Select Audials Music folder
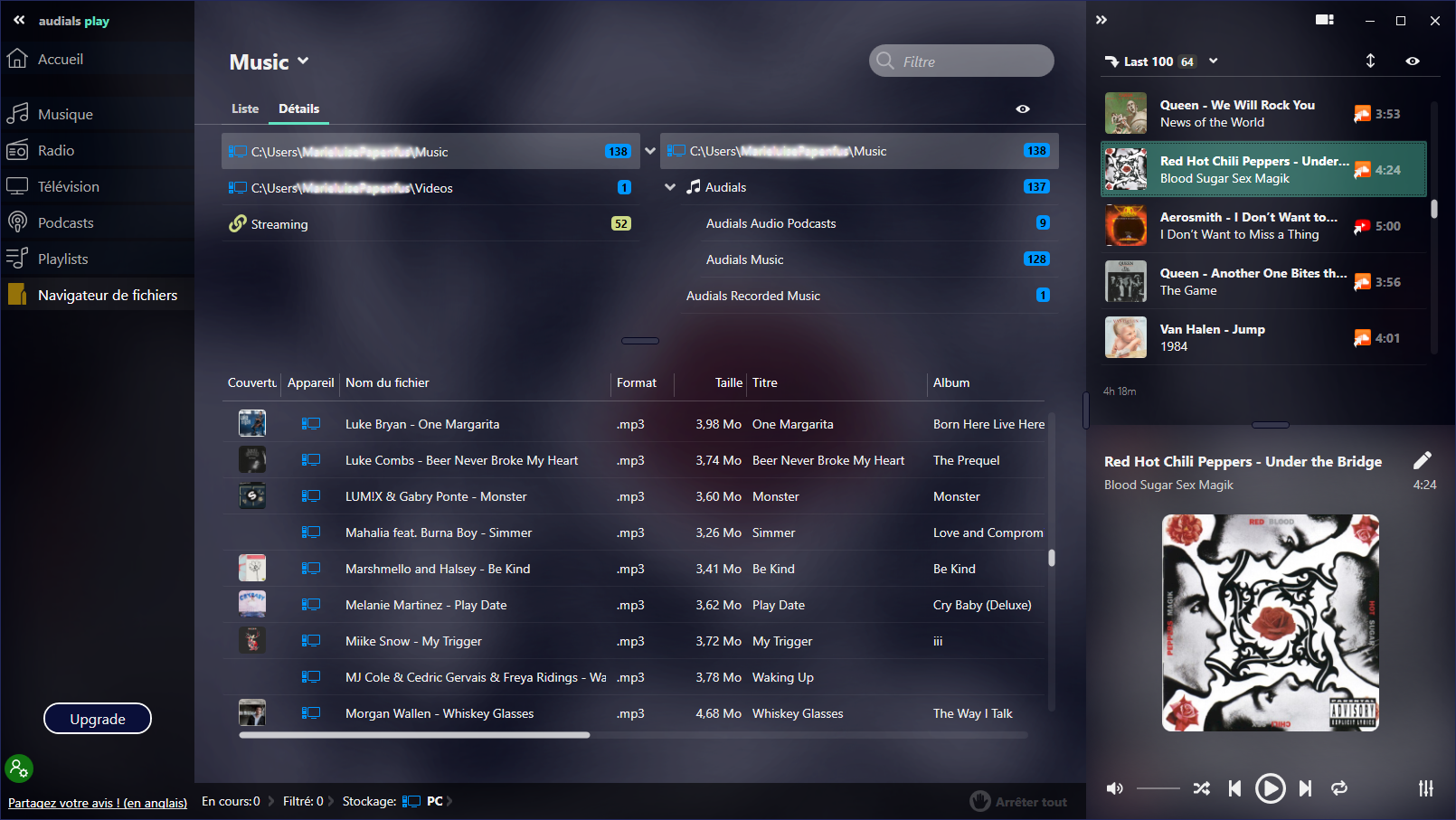The width and height of the screenshot is (1456, 820). click(x=744, y=259)
